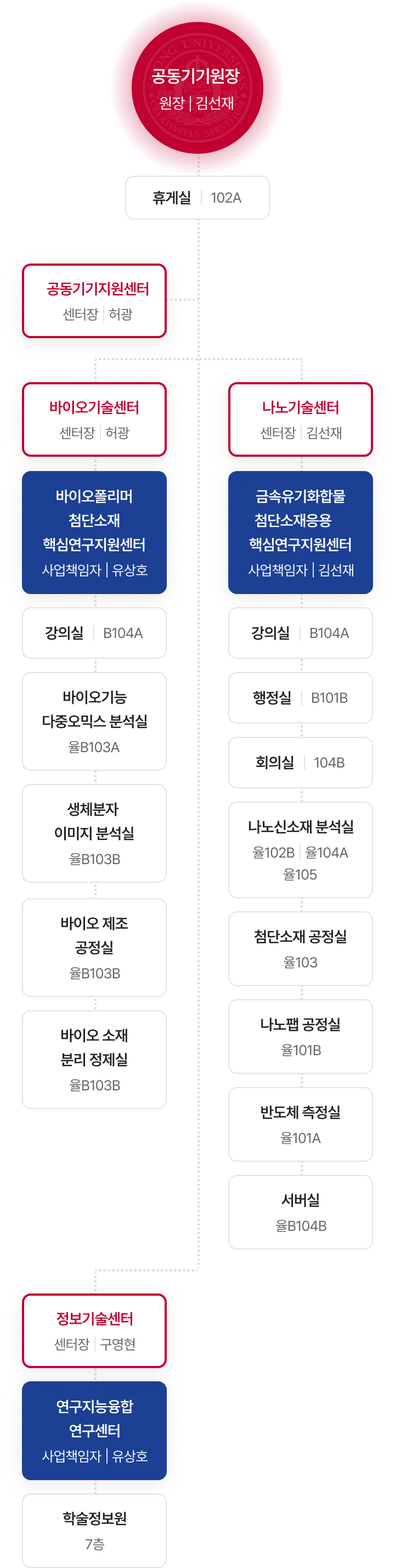This screenshot has width=395, height=1568.
Task: Click 행정실 B101B box
Action: (x=301, y=698)
